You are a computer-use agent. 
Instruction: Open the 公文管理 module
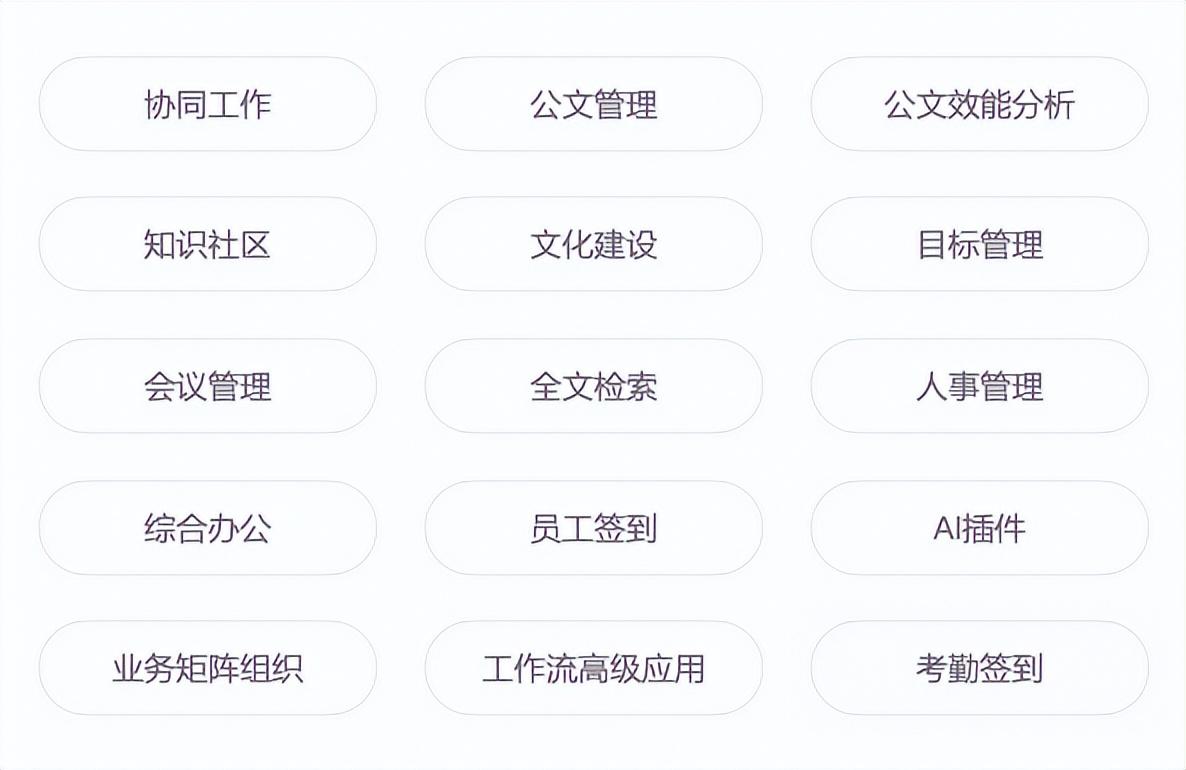click(x=593, y=104)
